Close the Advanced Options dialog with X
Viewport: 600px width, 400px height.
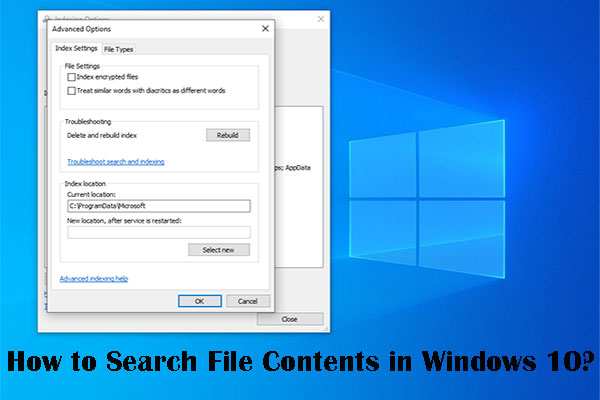tap(265, 29)
